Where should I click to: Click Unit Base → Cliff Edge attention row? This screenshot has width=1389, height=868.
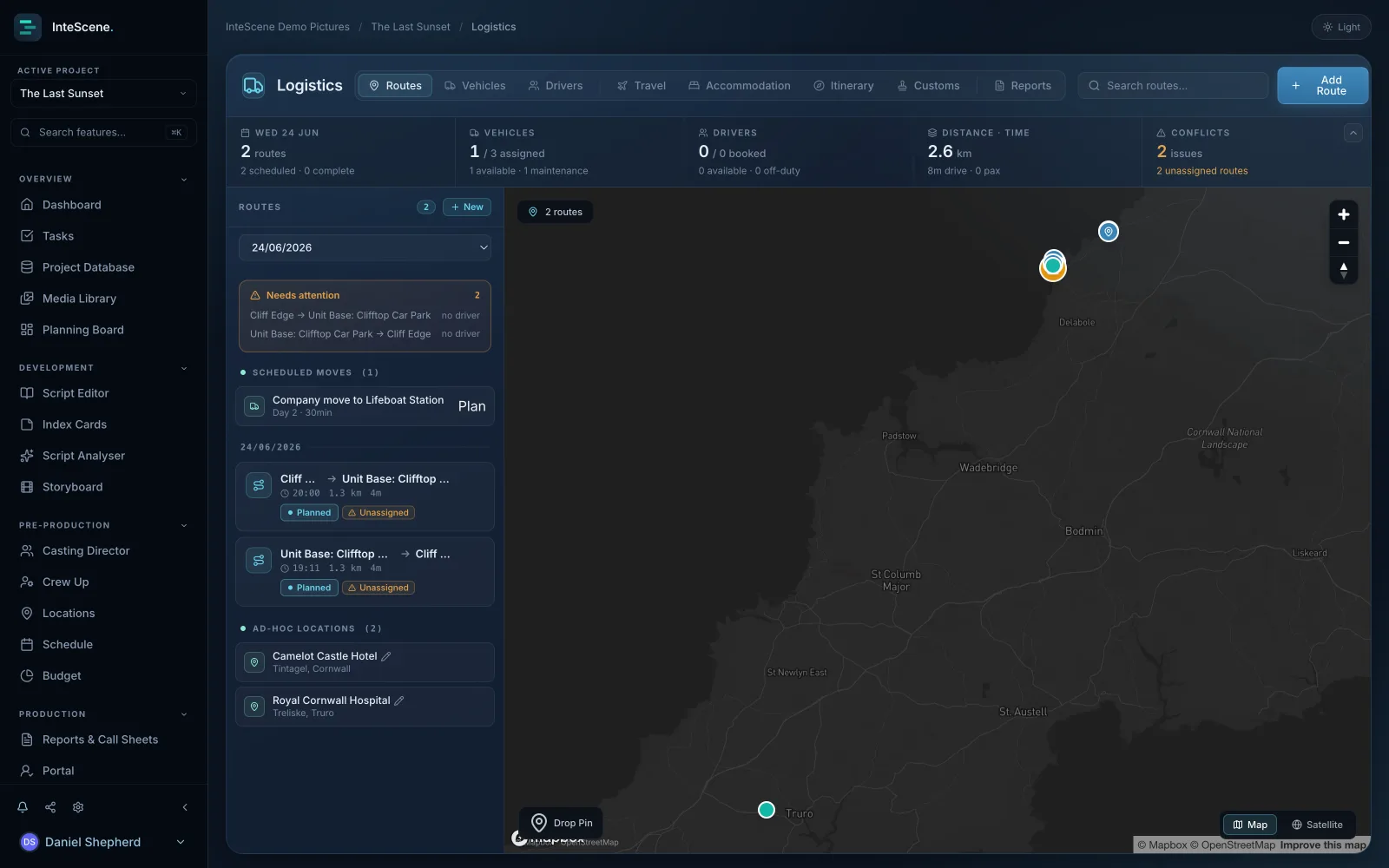[365, 333]
